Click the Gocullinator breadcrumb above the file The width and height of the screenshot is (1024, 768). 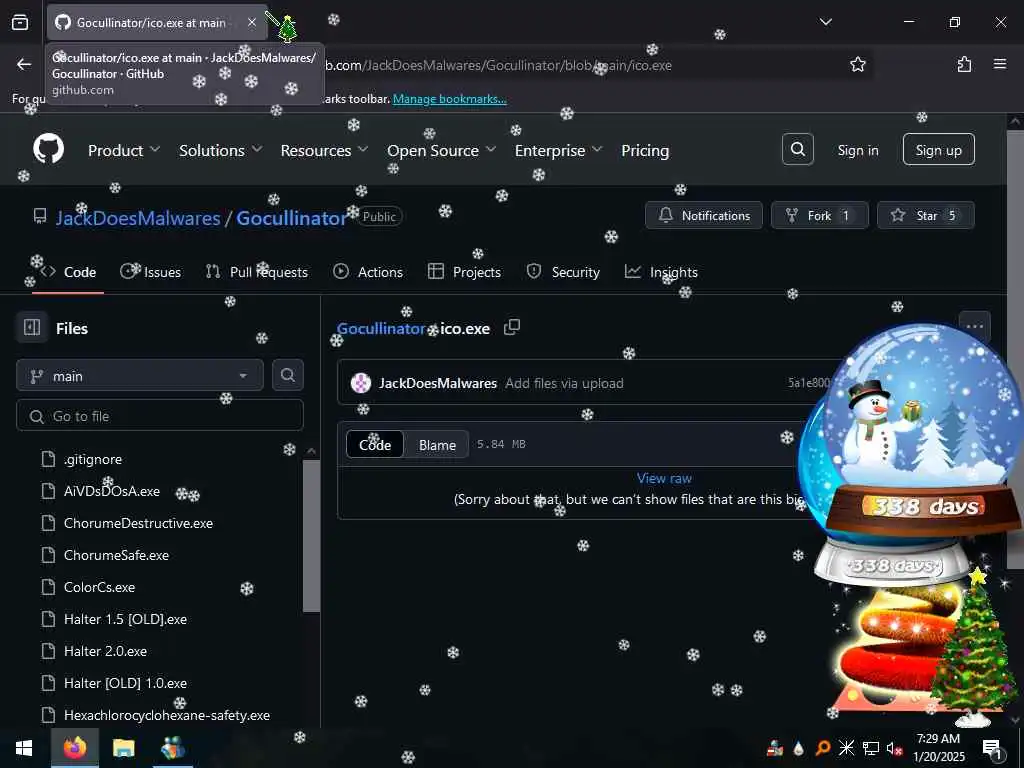coord(381,328)
